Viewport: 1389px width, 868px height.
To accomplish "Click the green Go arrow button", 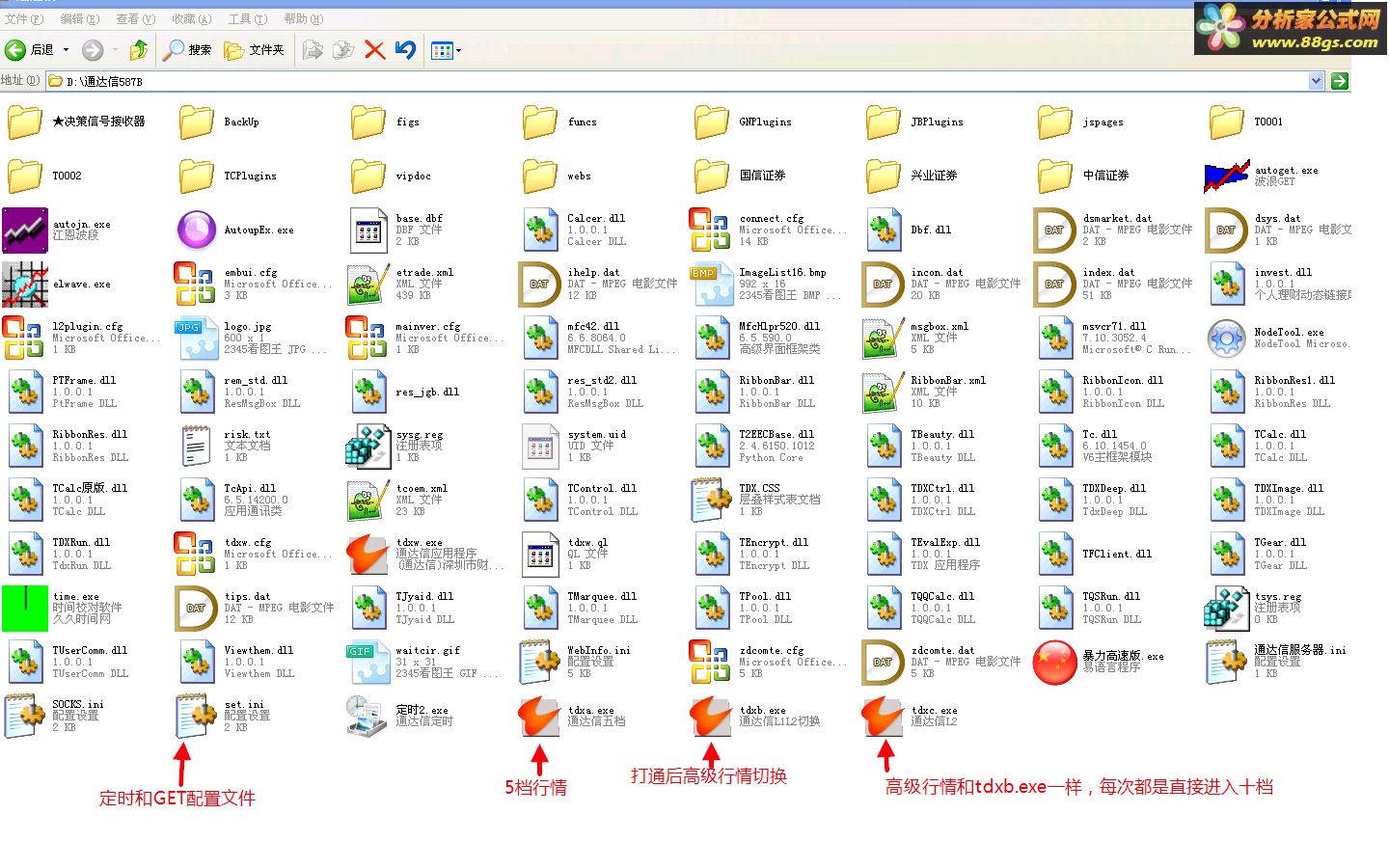I will coord(1339,81).
